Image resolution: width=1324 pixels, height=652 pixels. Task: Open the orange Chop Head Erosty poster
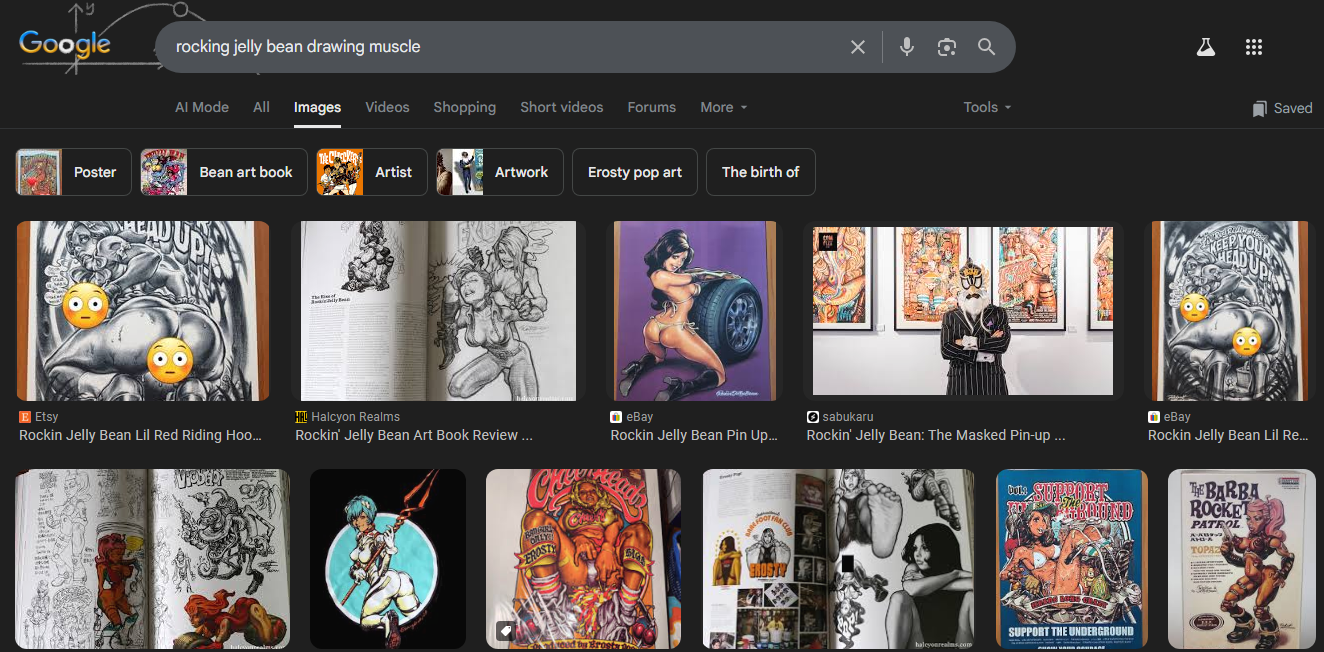(x=584, y=559)
